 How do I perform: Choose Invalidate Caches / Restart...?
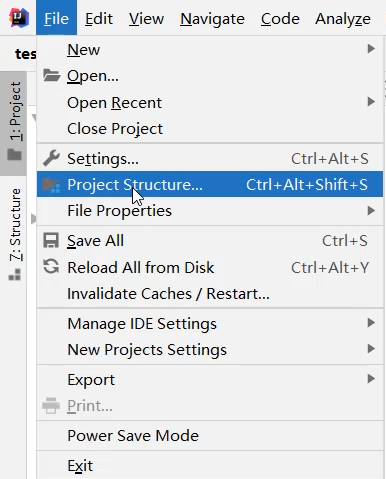pyautogui.click(x=210, y=294)
